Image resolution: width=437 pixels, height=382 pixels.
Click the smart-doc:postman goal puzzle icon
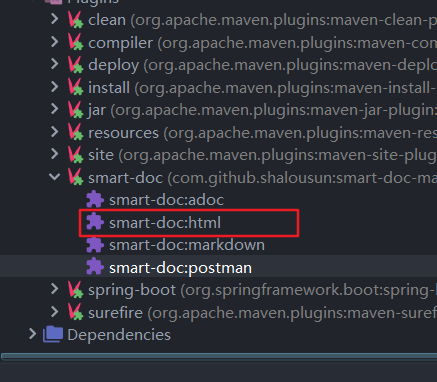tap(95, 267)
